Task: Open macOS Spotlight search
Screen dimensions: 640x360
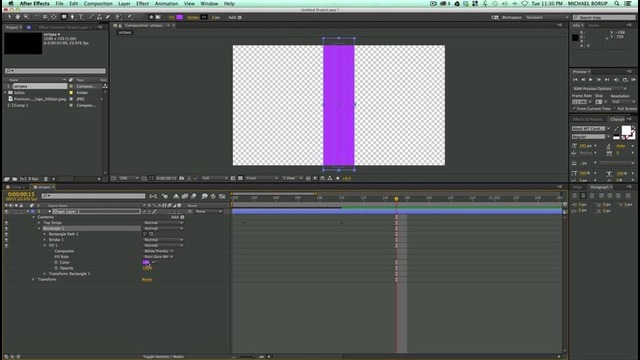Action: [x=617, y=3]
